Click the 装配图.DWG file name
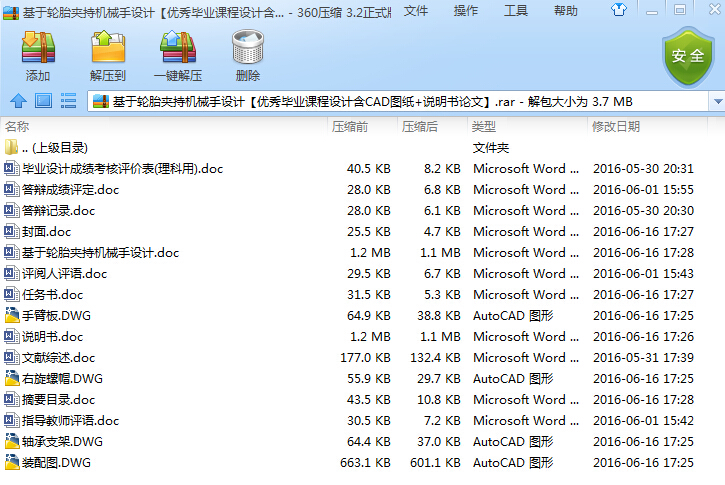The width and height of the screenshot is (725, 485). pos(56,462)
